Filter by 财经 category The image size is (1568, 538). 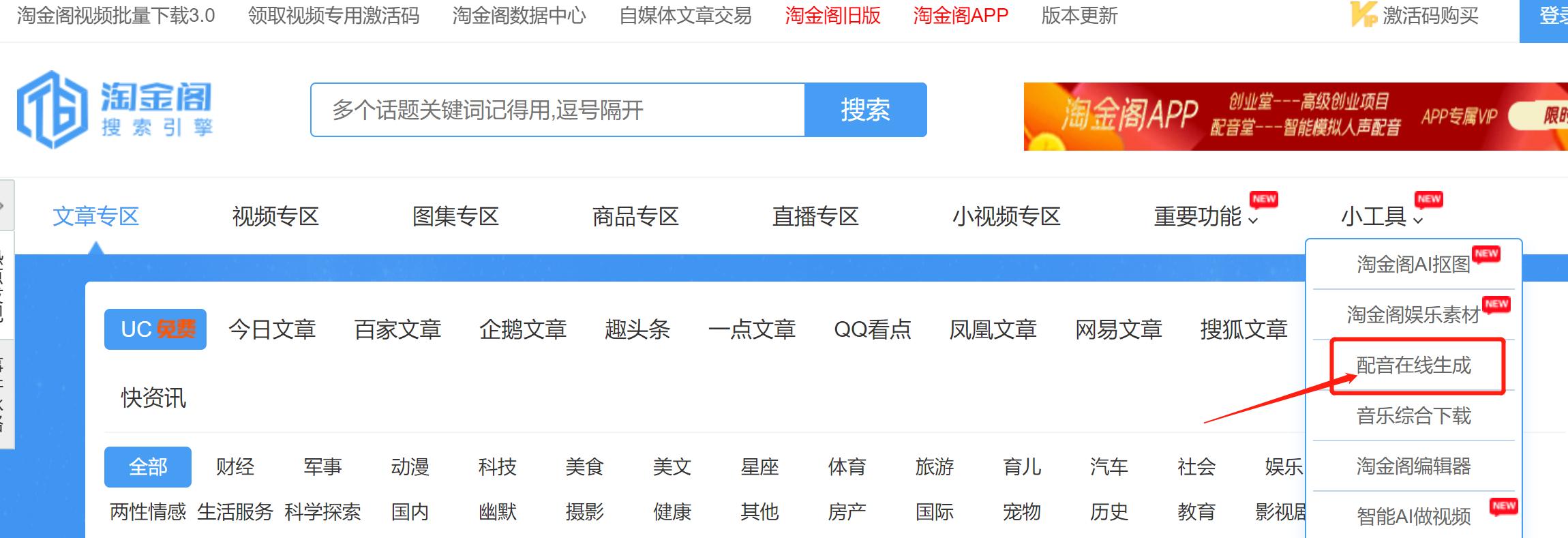[235, 467]
